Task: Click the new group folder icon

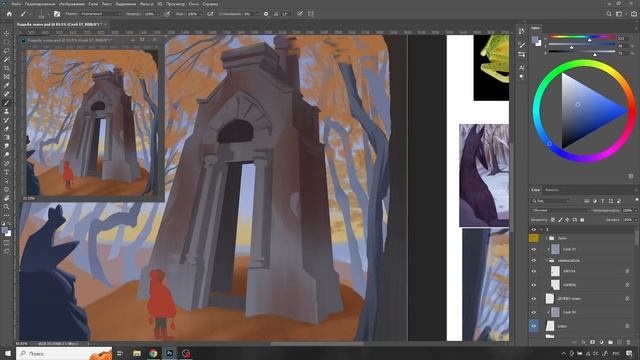Action: point(610,342)
